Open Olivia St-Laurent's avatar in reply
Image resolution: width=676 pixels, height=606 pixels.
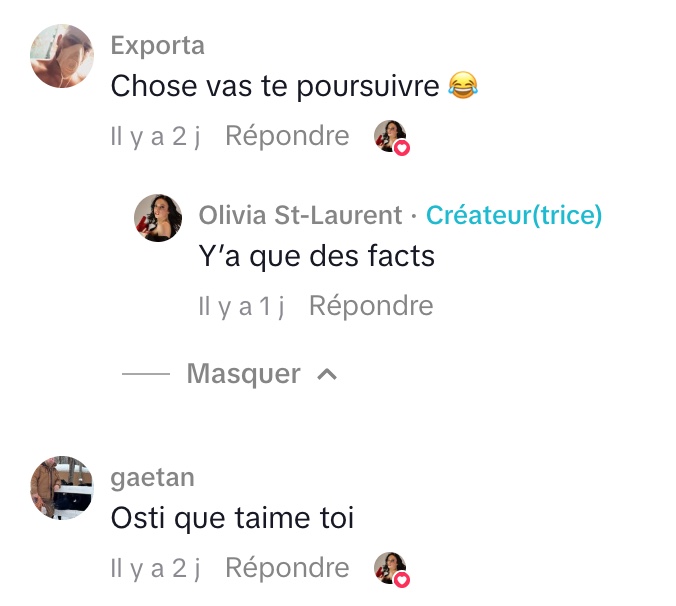(x=158, y=218)
